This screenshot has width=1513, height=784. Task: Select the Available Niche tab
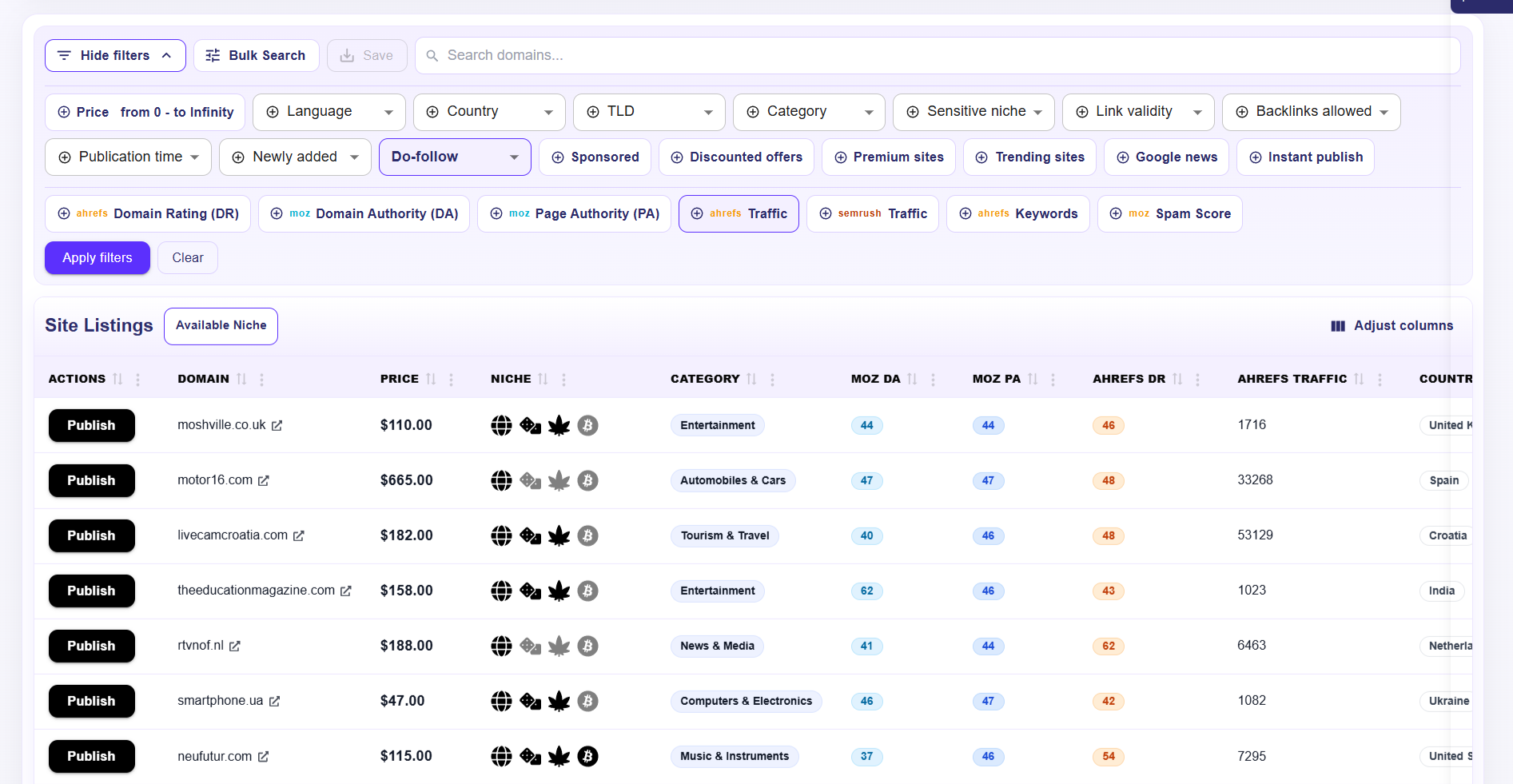[x=221, y=325]
